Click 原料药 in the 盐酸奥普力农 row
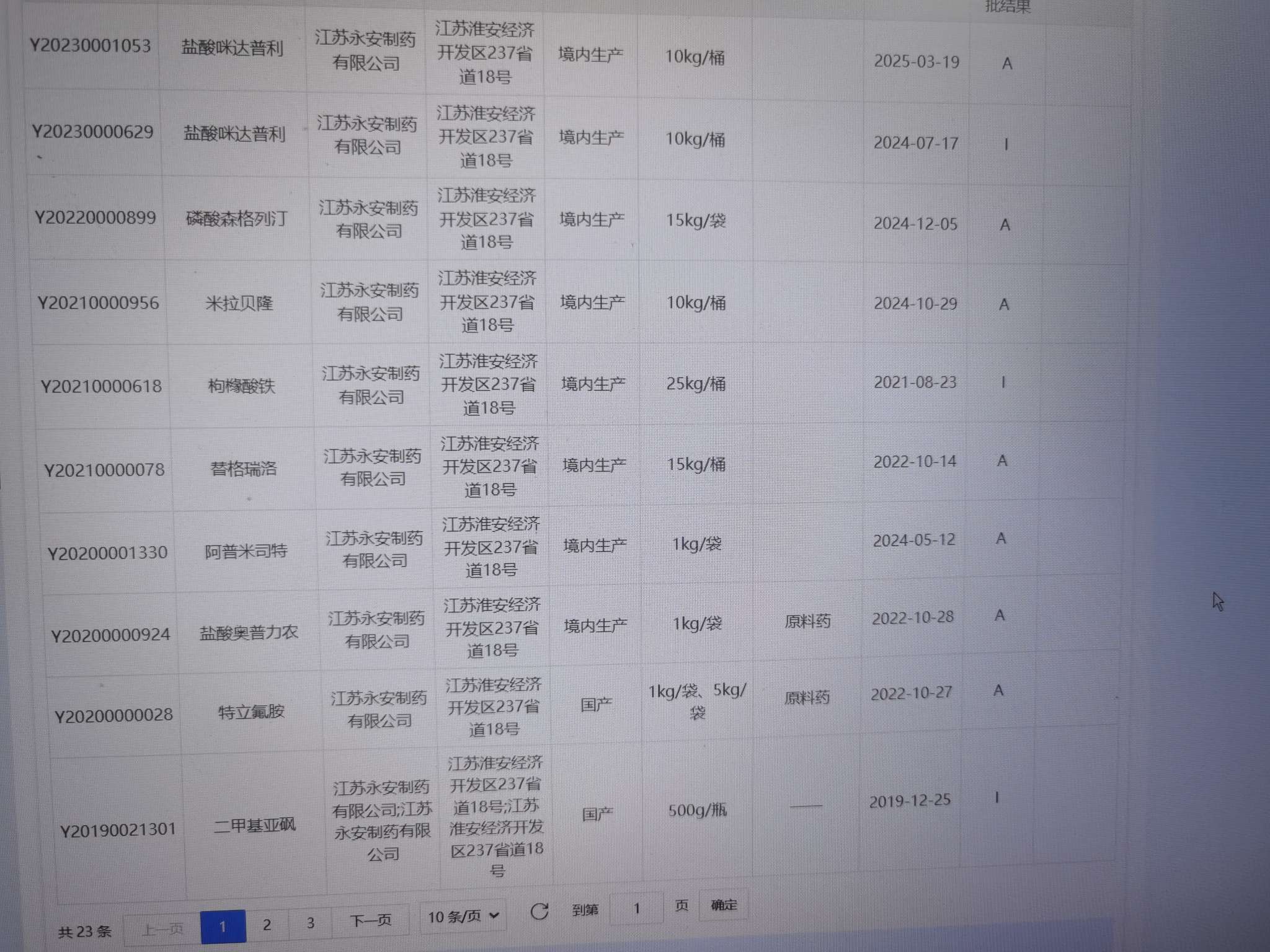The image size is (1270, 952). (x=807, y=620)
